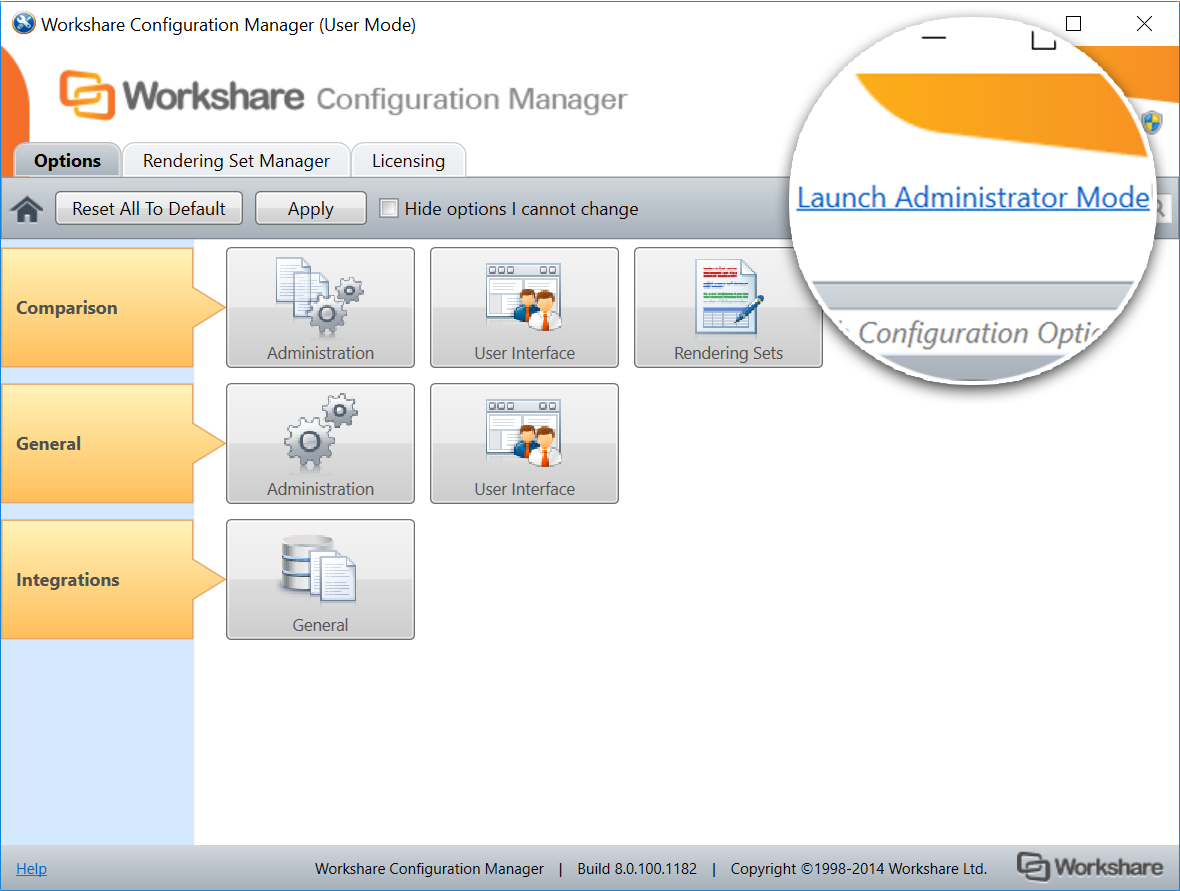
Task: Click Copyright ©1998-2014 Workshare Ltd. text
Action: (x=859, y=868)
